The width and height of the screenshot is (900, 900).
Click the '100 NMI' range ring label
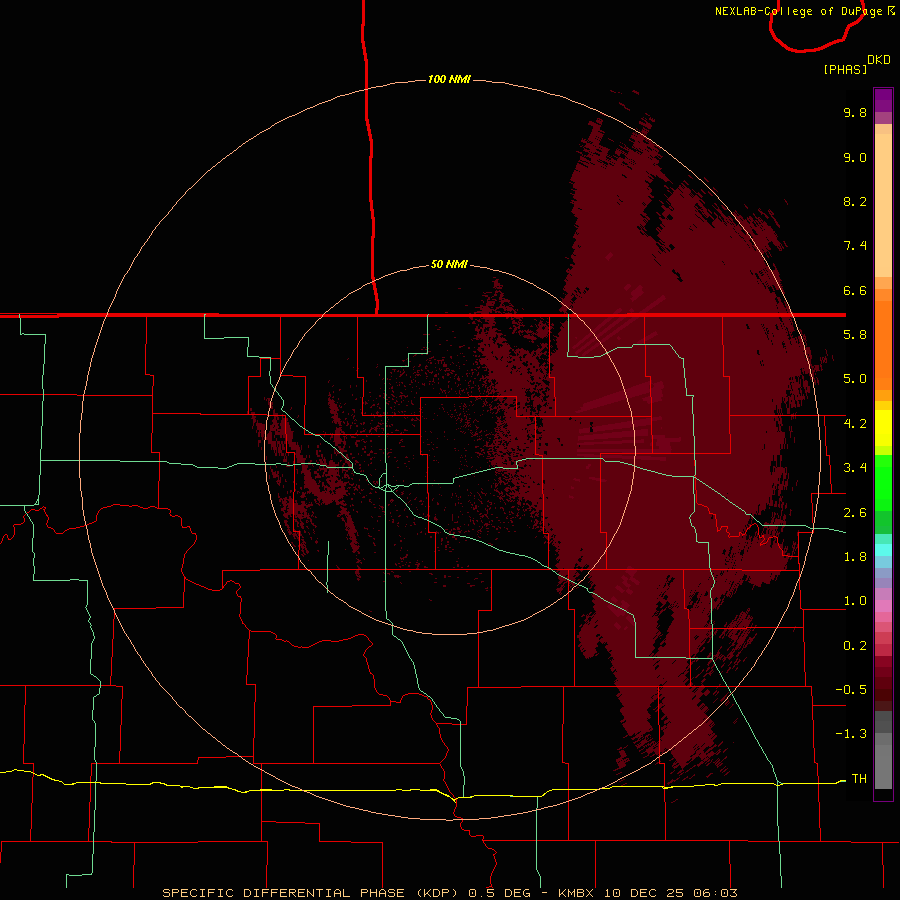(449, 79)
